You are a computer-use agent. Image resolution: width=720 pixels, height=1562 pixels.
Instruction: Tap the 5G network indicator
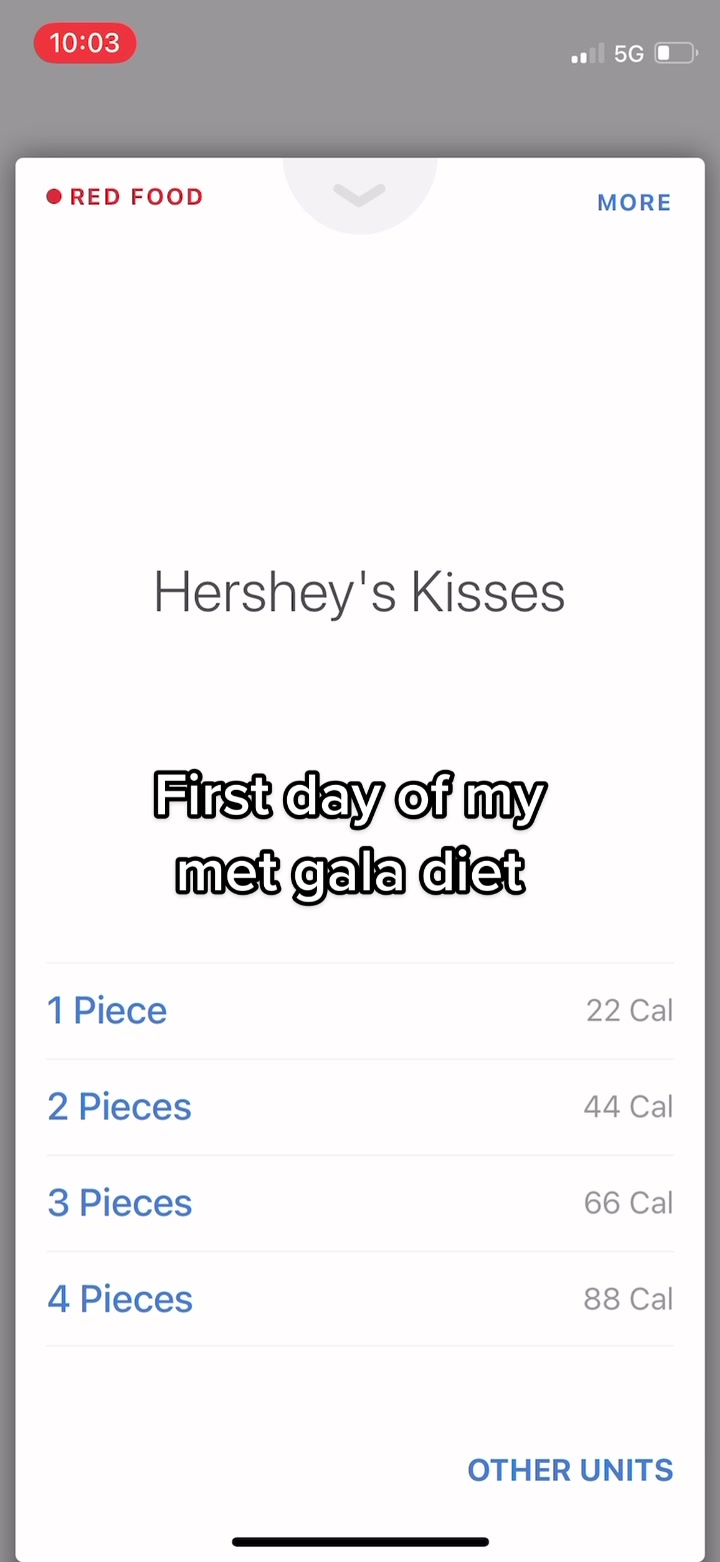coord(629,54)
